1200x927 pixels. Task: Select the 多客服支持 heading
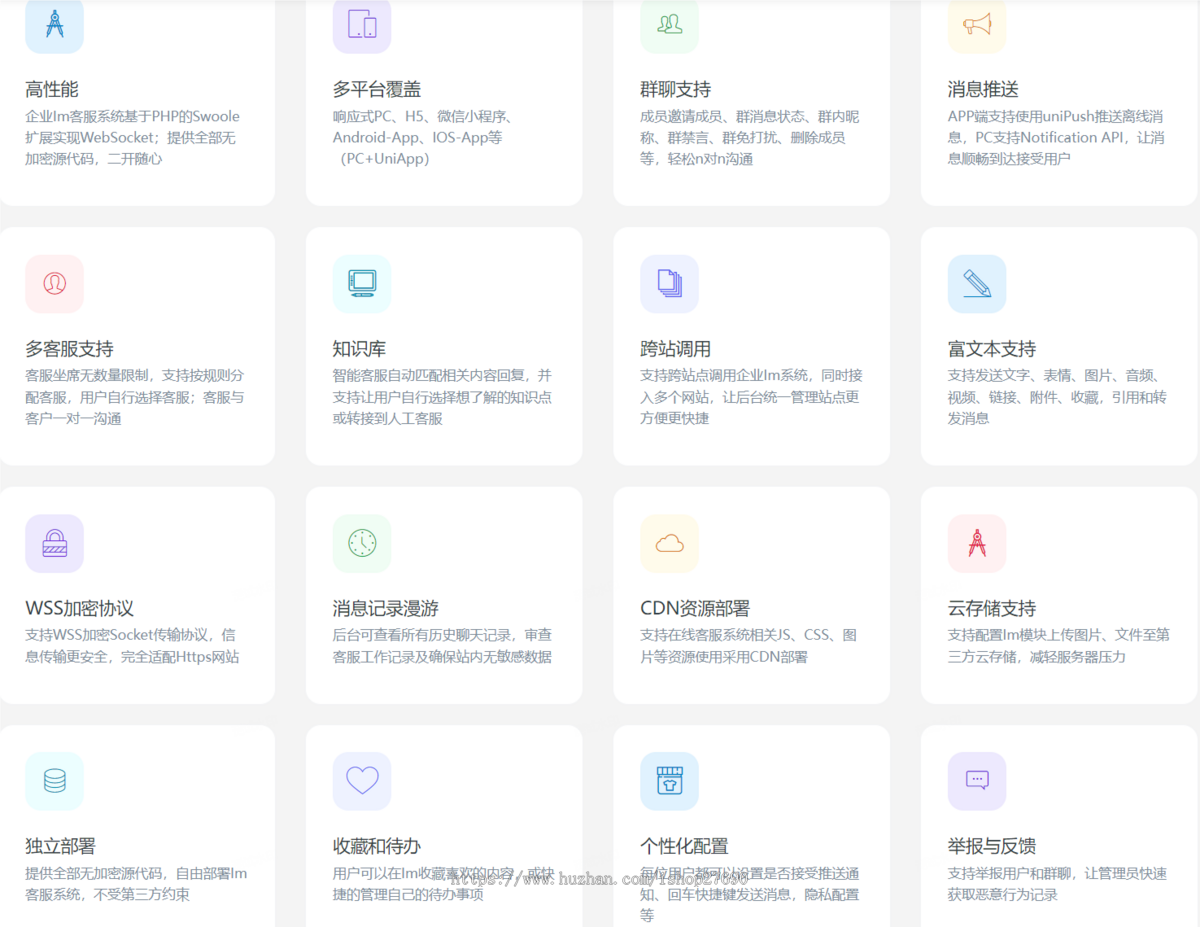click(x=69, y=349)
